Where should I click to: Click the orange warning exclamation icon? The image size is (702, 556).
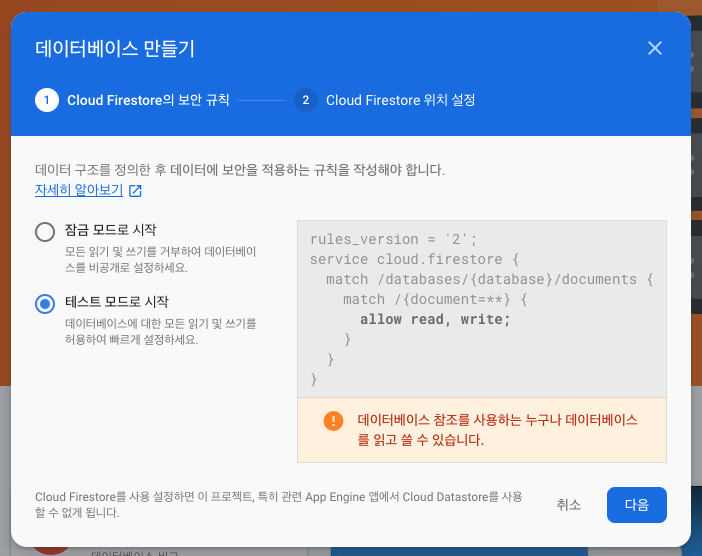(x=333, y=421)
